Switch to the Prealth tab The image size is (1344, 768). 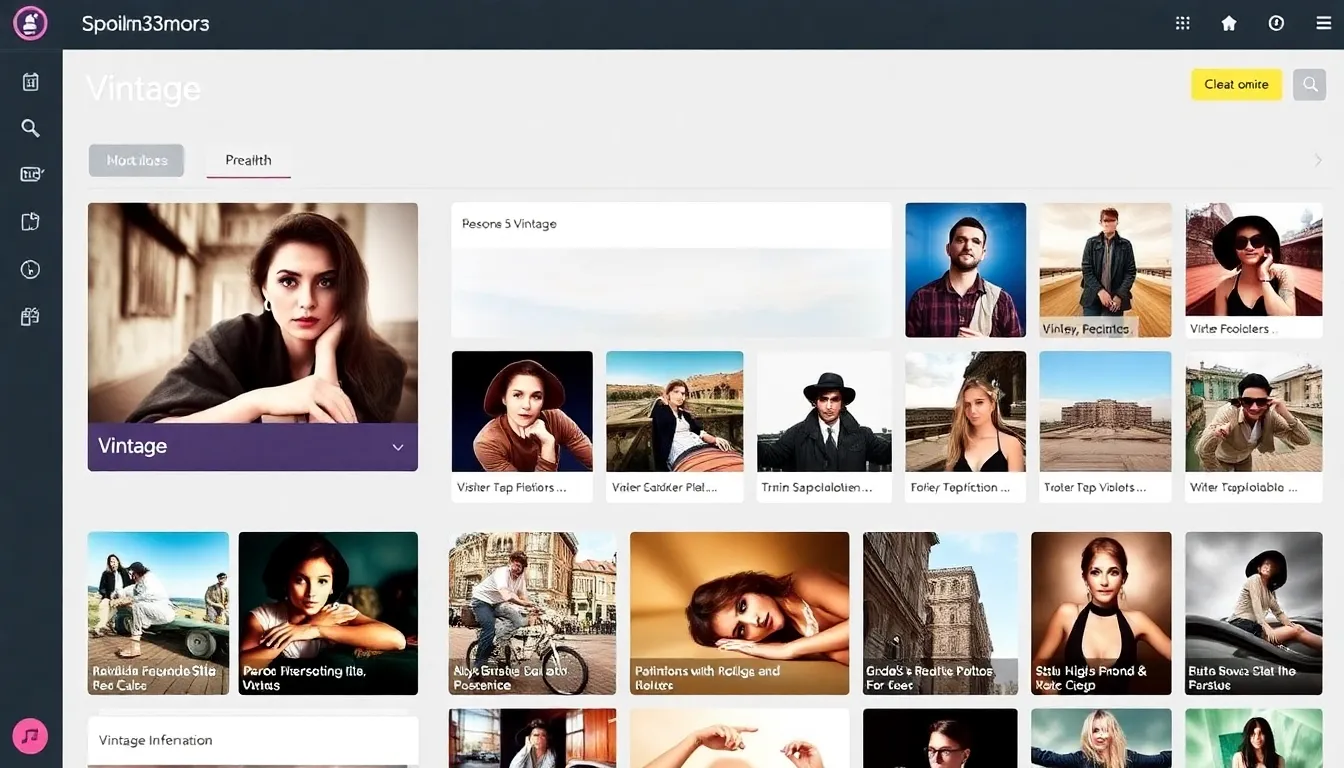tap(248, 160)
